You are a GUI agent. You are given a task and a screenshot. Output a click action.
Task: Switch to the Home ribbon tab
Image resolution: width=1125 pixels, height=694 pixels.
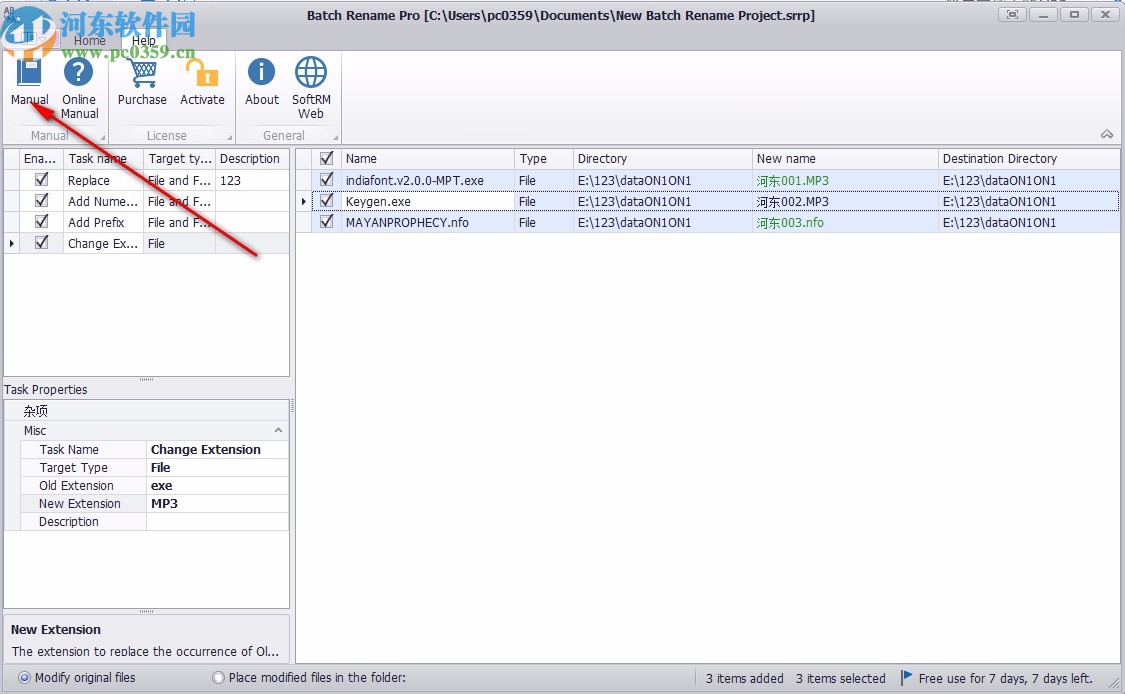point(89,41)
